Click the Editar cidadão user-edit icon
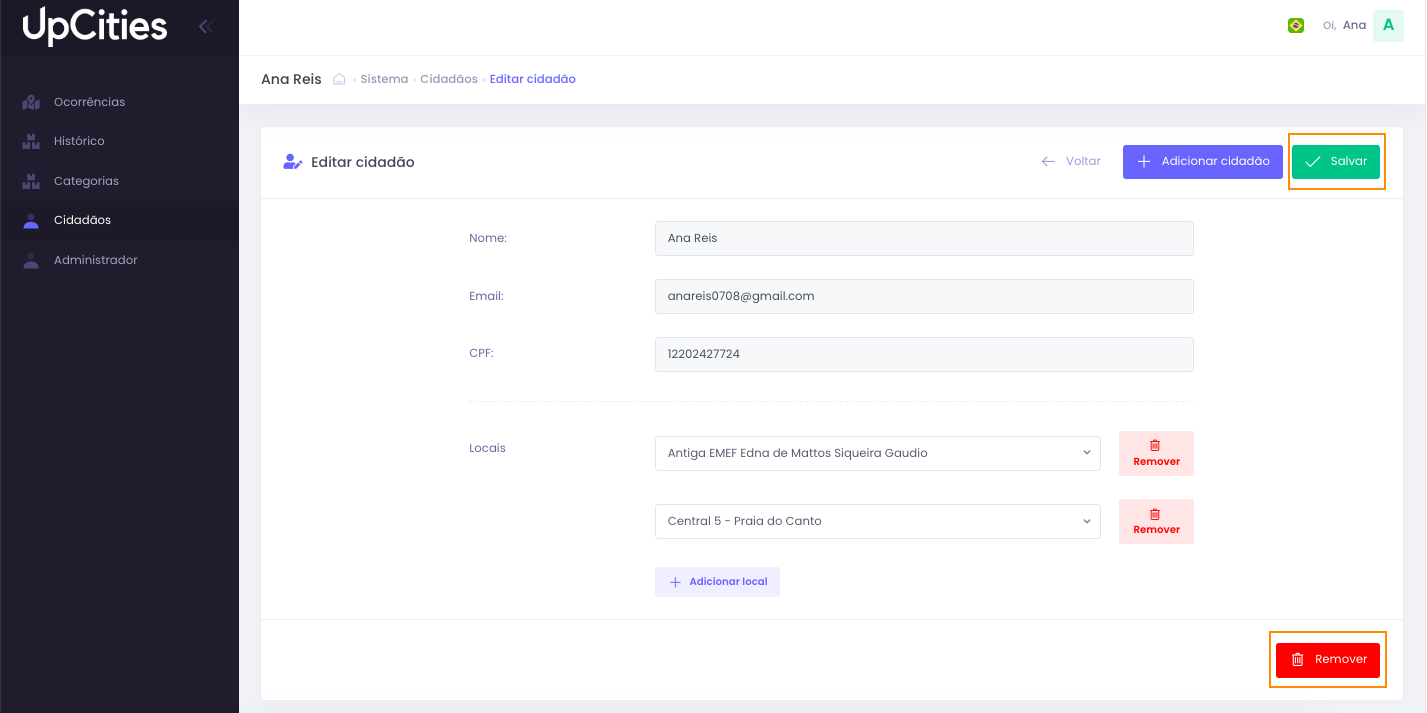1427x713 pixels. coord(292,162)
